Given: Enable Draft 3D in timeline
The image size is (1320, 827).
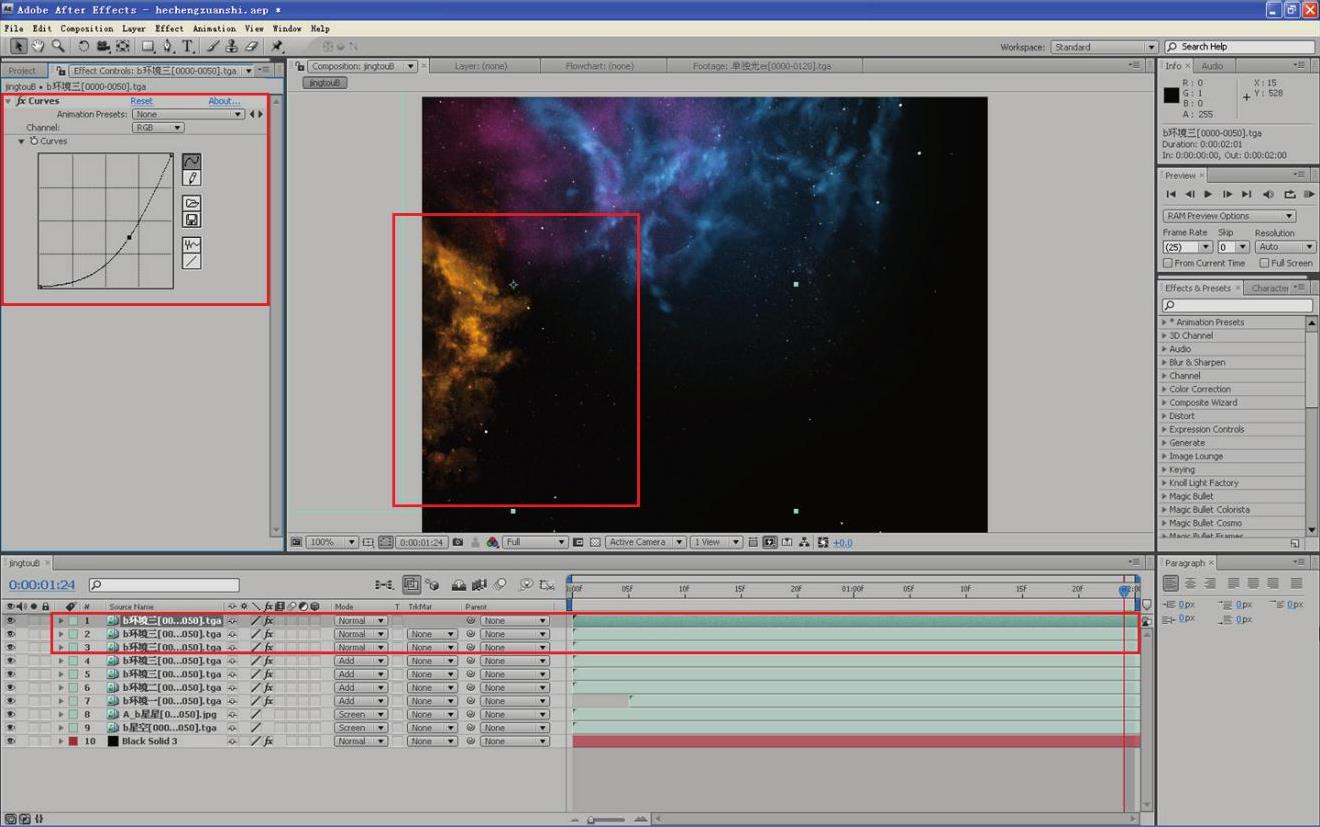Looking at the screenshot, I should [432, 585].
